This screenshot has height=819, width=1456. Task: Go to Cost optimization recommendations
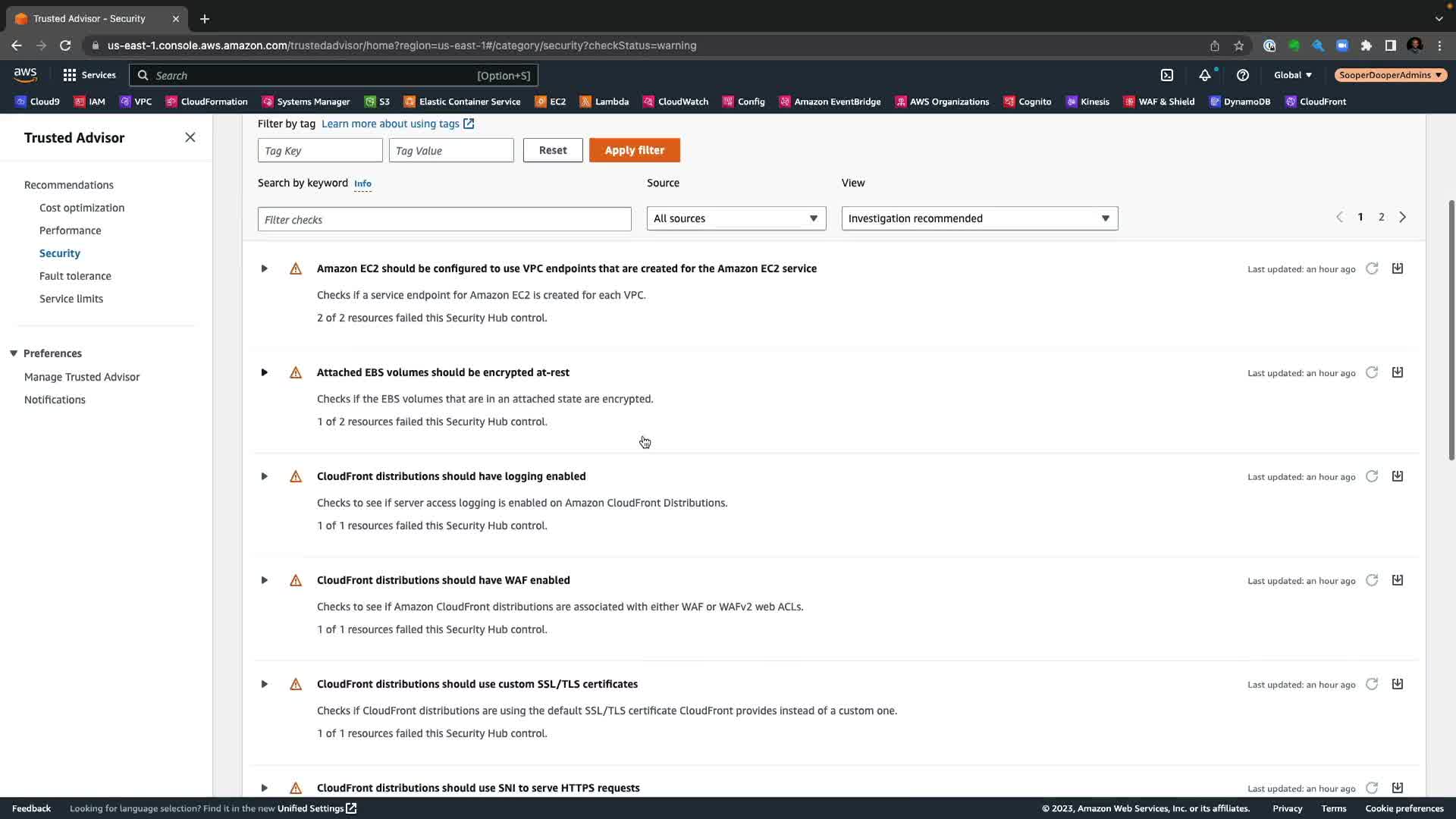coord(82,208)
